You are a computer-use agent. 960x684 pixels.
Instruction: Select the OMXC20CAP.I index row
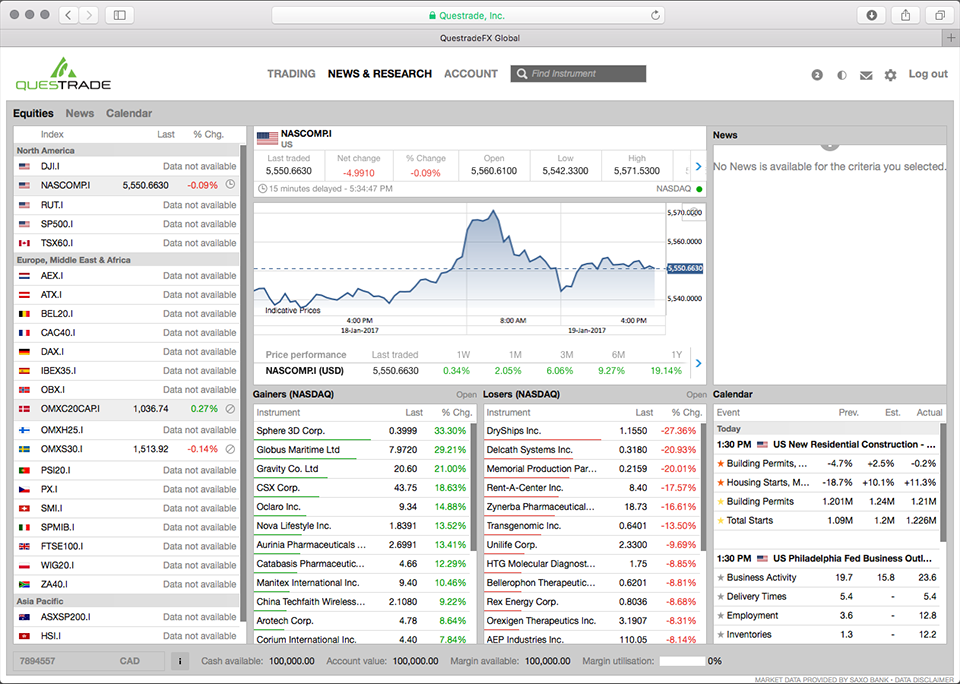[x=126, y=408]
